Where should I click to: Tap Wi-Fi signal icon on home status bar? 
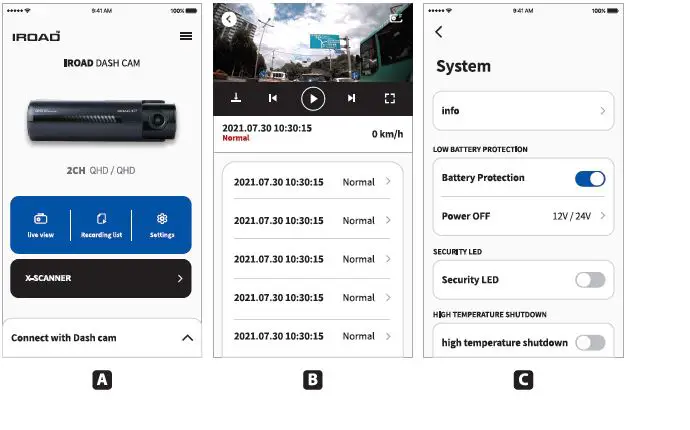tap(28, 11)
